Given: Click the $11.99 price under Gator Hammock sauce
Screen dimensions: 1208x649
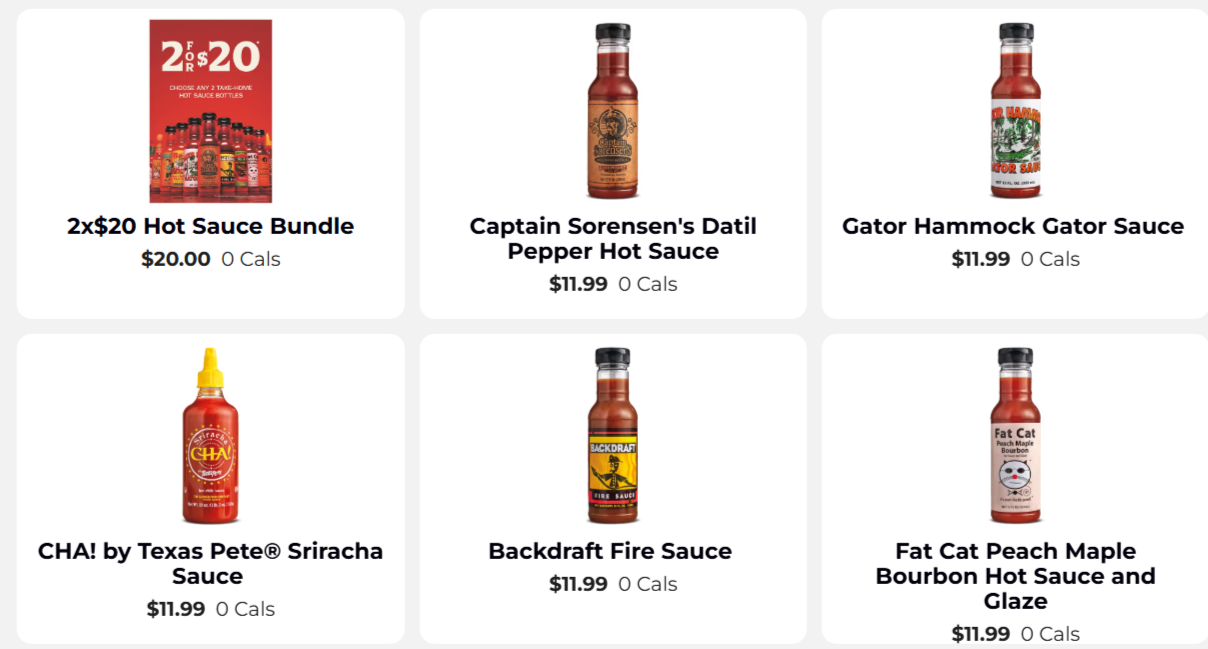Looking at the screenshot, I should 981,259.
